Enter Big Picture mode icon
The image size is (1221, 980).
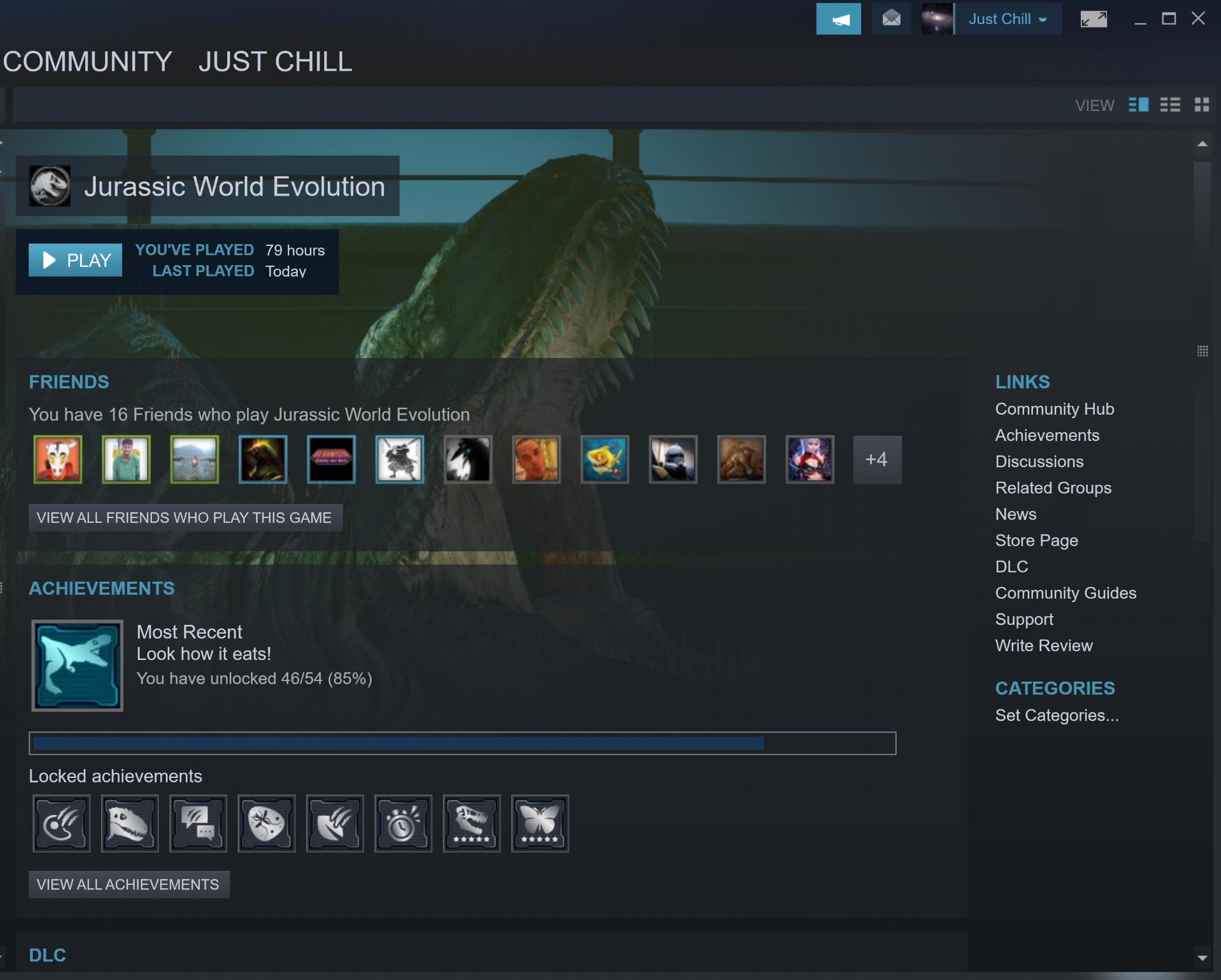tap(1093, 19)
